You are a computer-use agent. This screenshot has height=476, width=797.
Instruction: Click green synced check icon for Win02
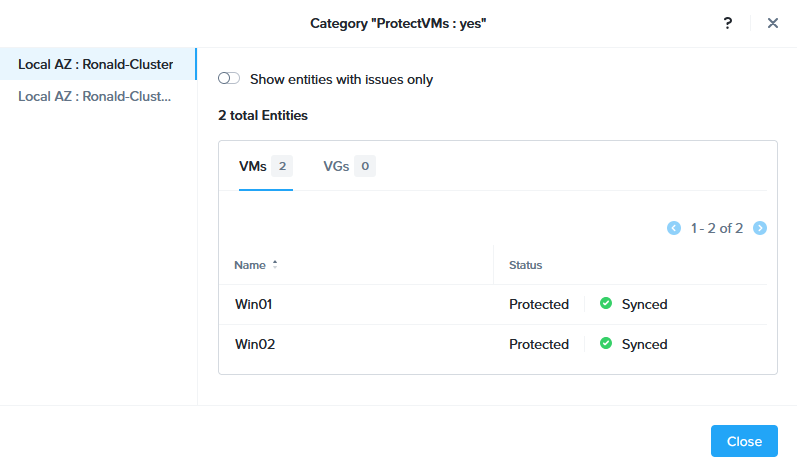[606, 344]
